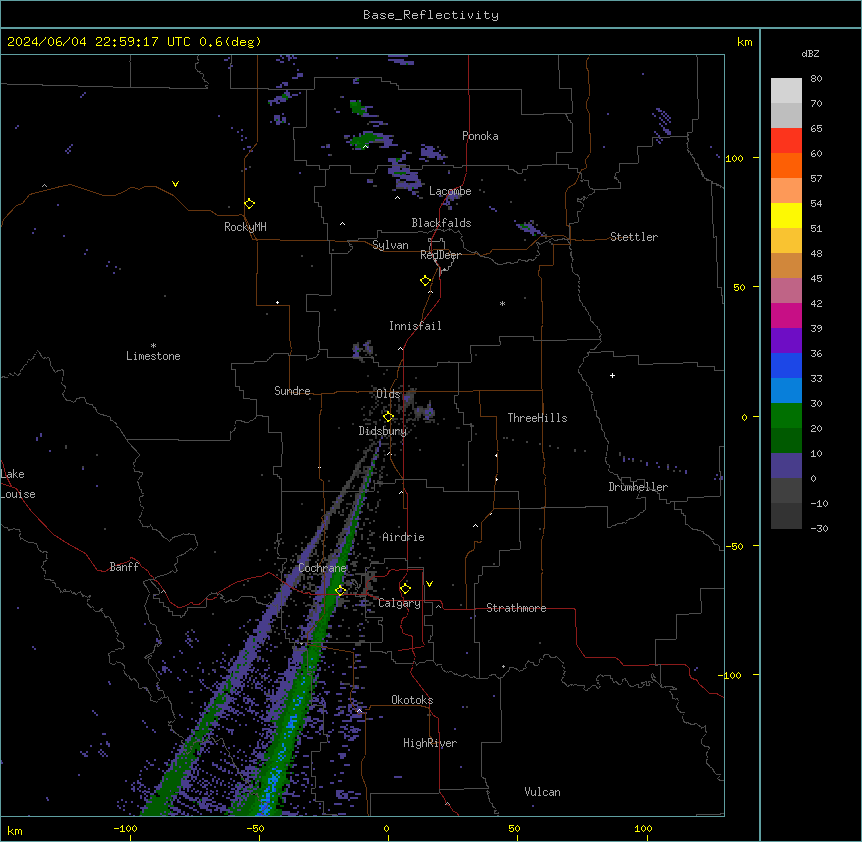Click the yellow marker below Cochrane
Viewport: 862px width, 842px height.
click(x=341, y=591)
